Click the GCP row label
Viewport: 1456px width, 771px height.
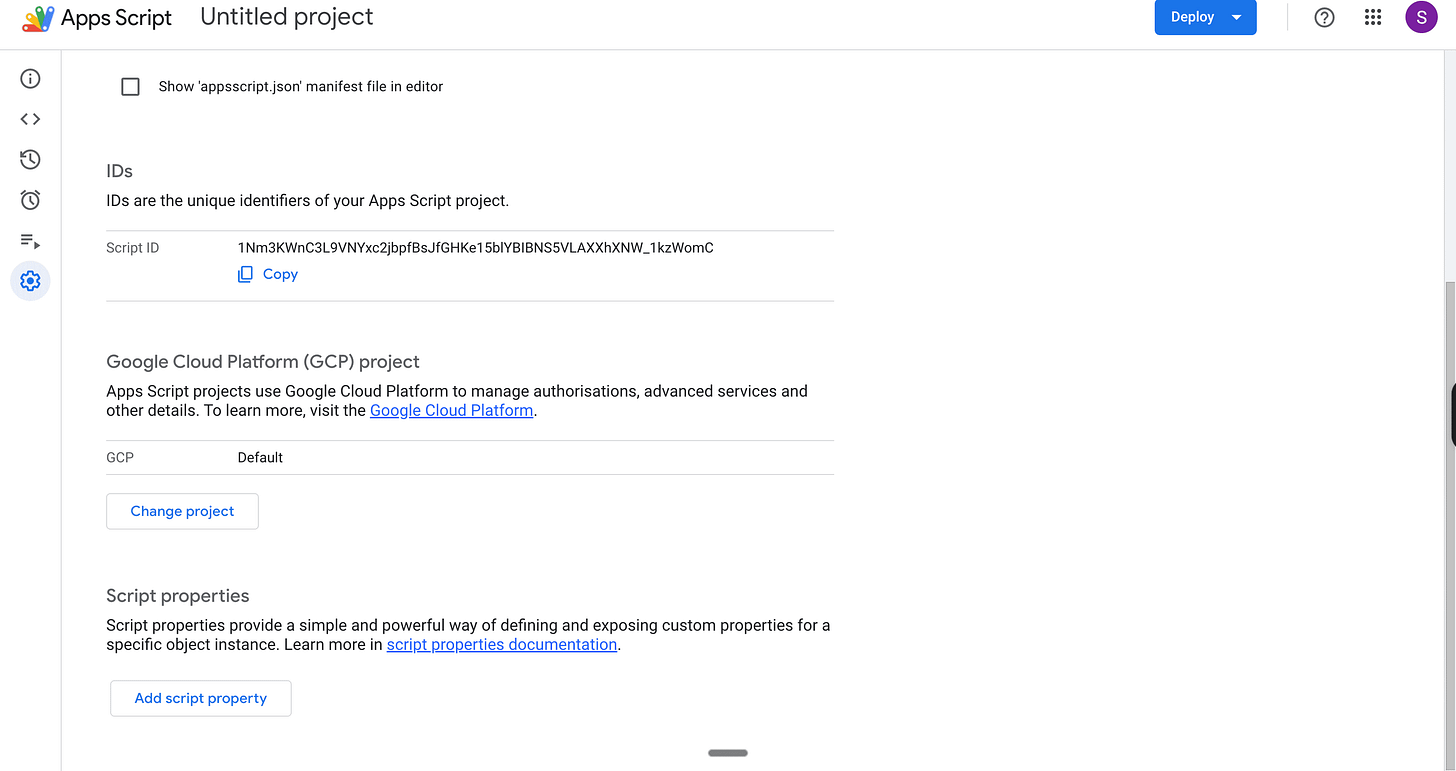pyautogui.click(x=120, y=457)
